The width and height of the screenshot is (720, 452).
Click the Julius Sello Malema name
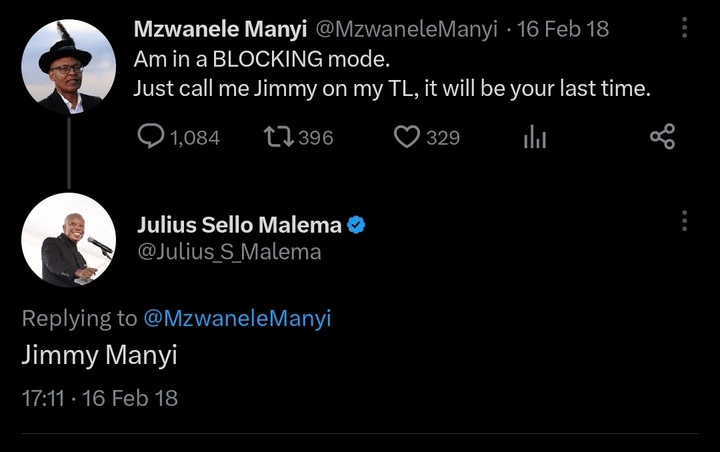coord(239,226)
